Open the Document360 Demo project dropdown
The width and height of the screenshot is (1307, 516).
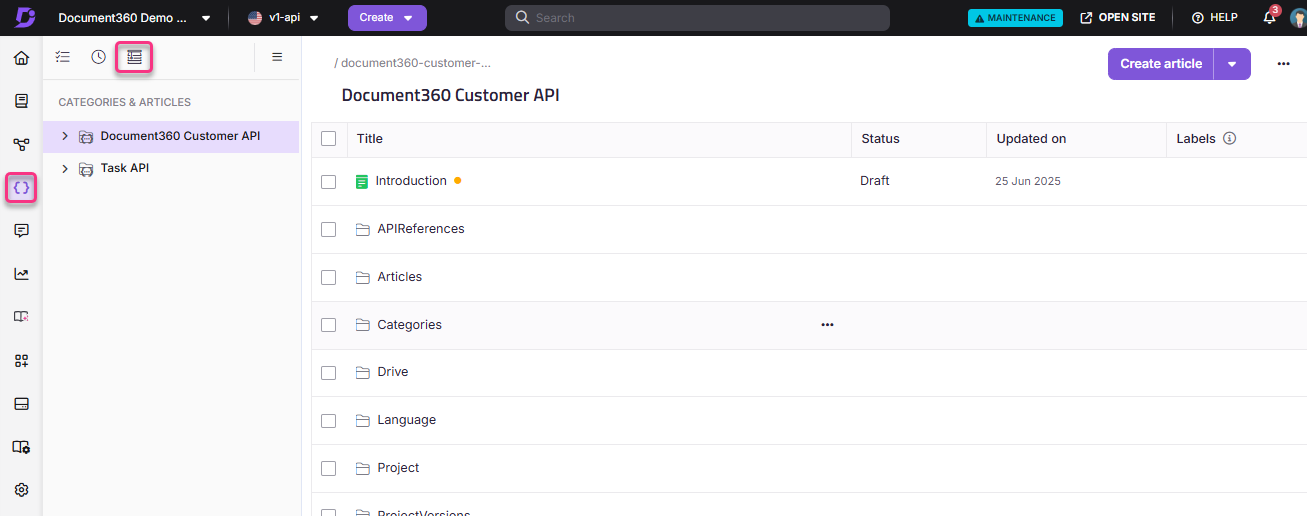(134, 18)
